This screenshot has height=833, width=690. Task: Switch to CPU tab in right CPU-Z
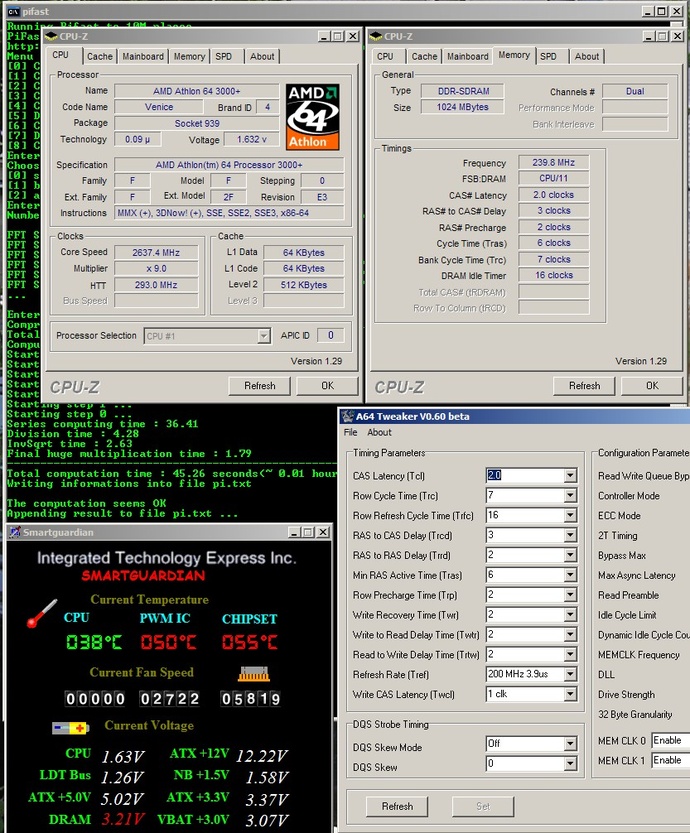tap(385, 56)
